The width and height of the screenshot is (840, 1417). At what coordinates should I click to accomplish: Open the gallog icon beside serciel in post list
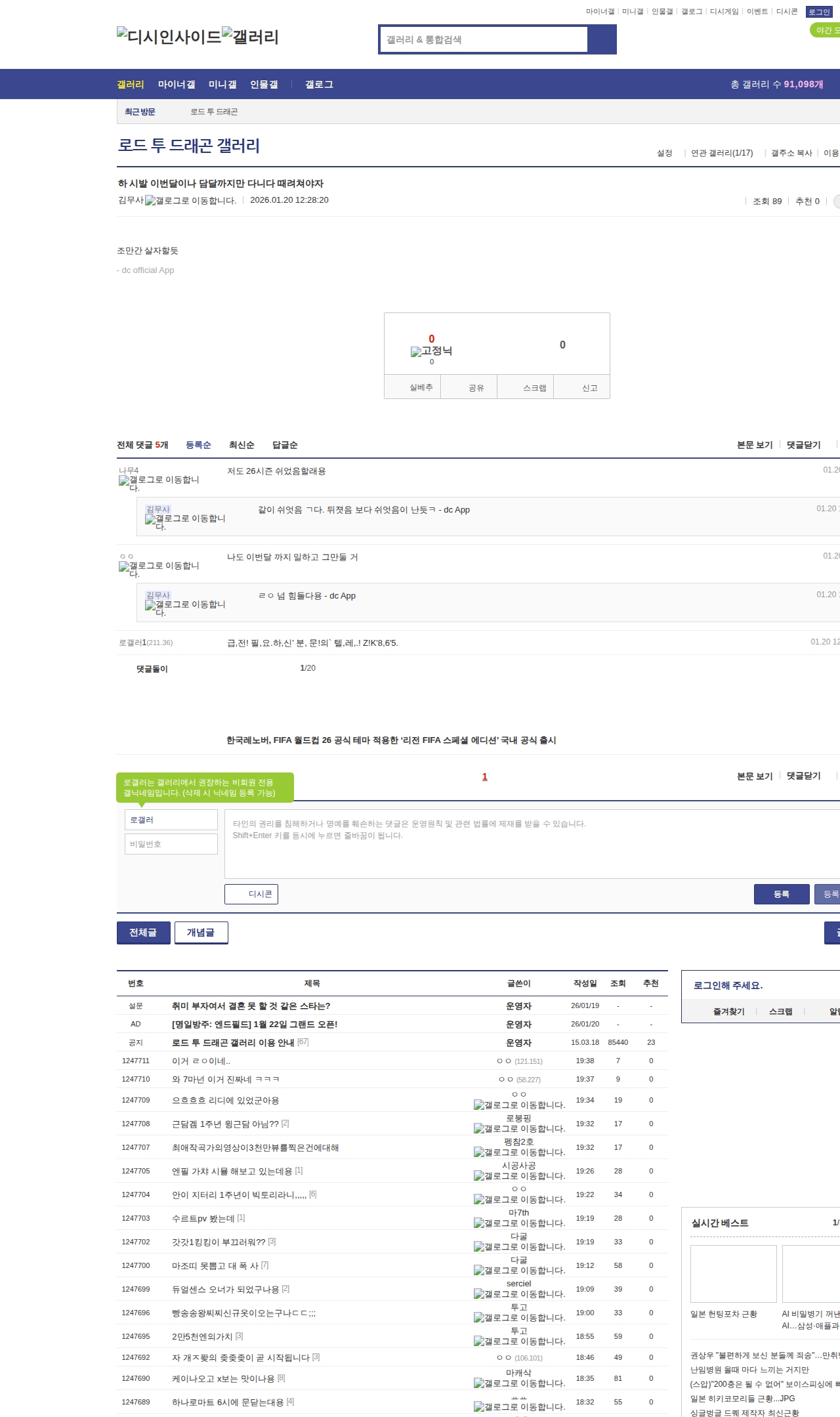pos(478,1294)
